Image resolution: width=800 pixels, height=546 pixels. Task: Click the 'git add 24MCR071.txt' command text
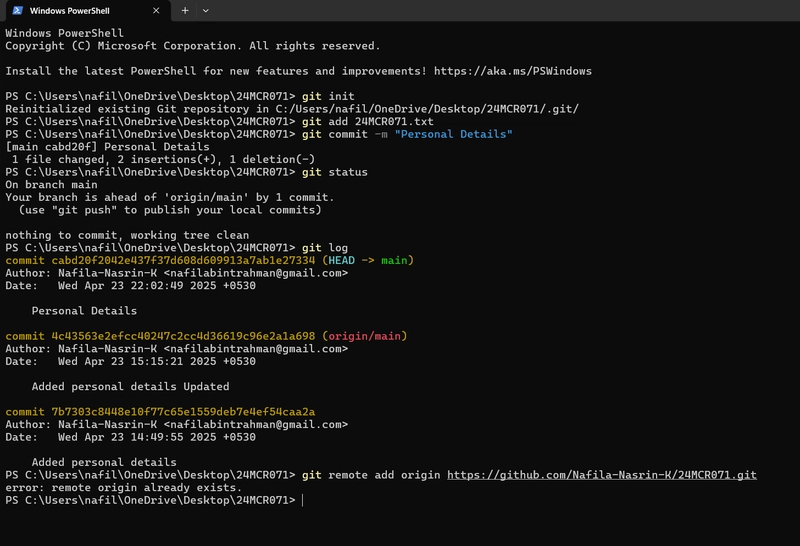pyautogui.click(x=367, y=121)
